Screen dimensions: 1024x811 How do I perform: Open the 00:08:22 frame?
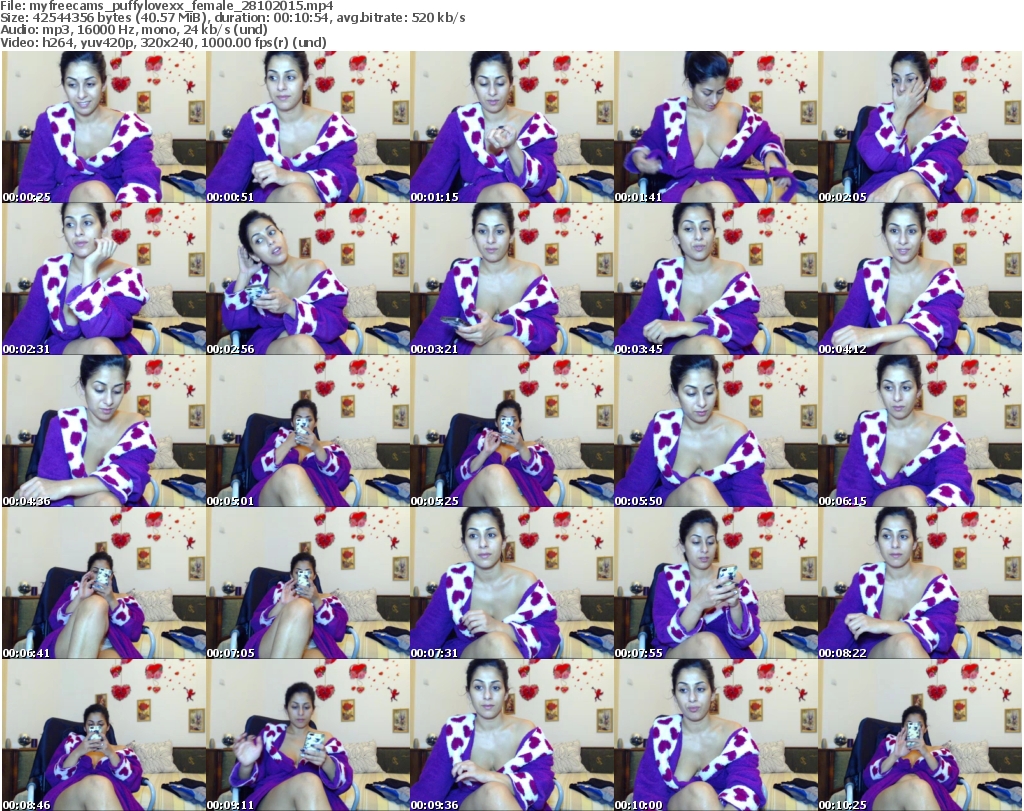pos(920,583)
